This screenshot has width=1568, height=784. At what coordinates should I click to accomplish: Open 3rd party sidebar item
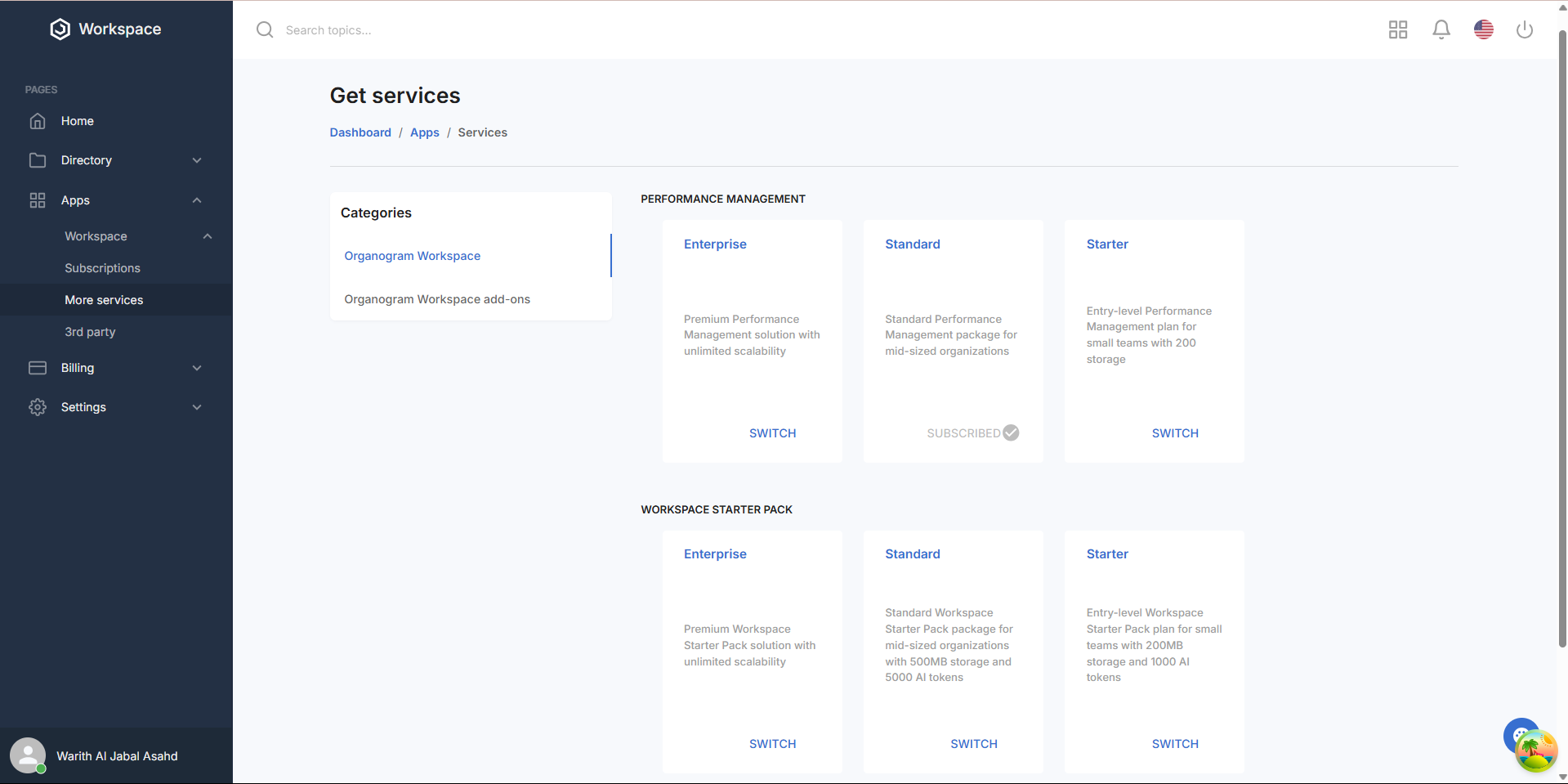[90, 332]
